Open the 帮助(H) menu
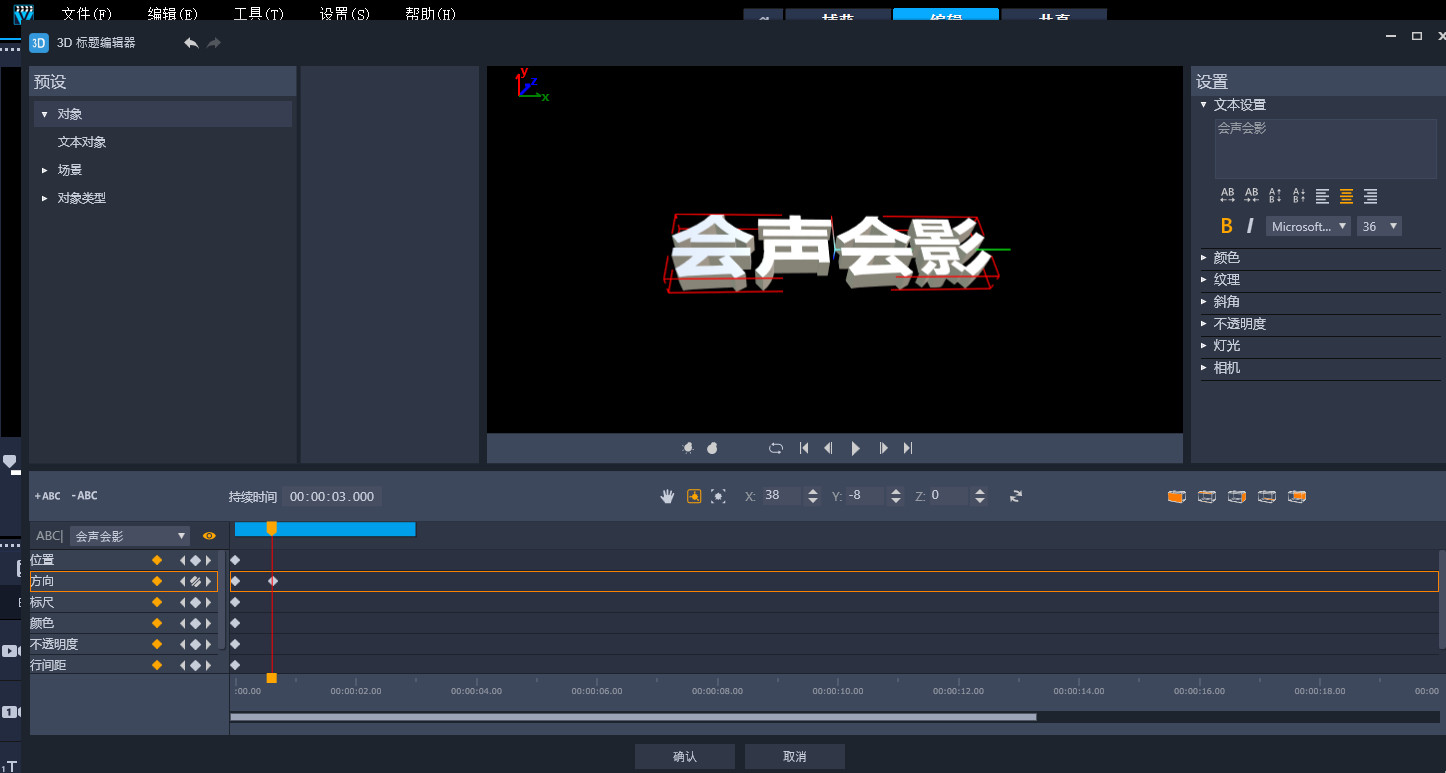Viewport: 1446px width, 773px height. 431,14
